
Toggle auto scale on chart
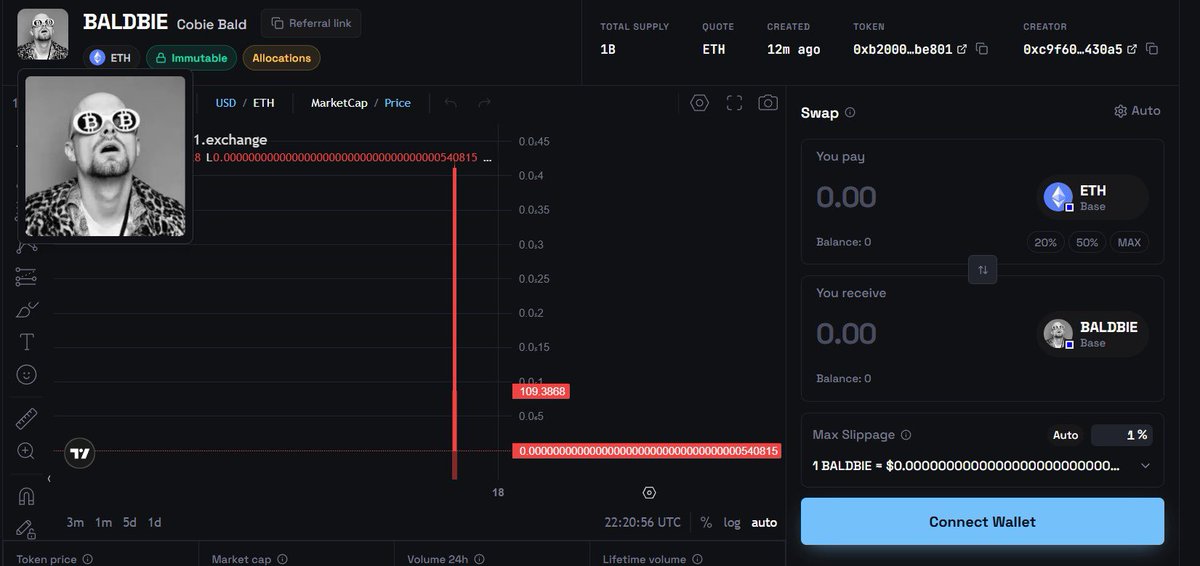coord(764,522)
